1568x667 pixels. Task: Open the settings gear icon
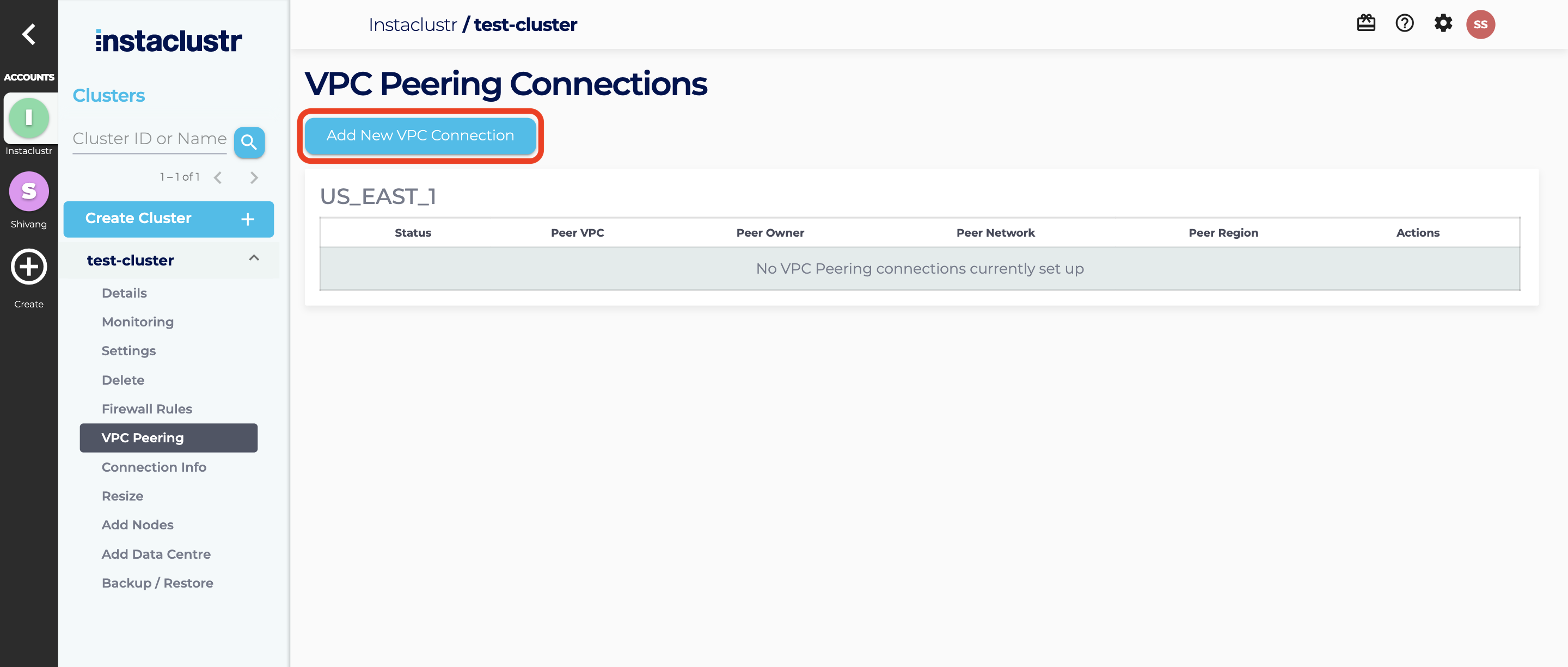click(1443, 24)
